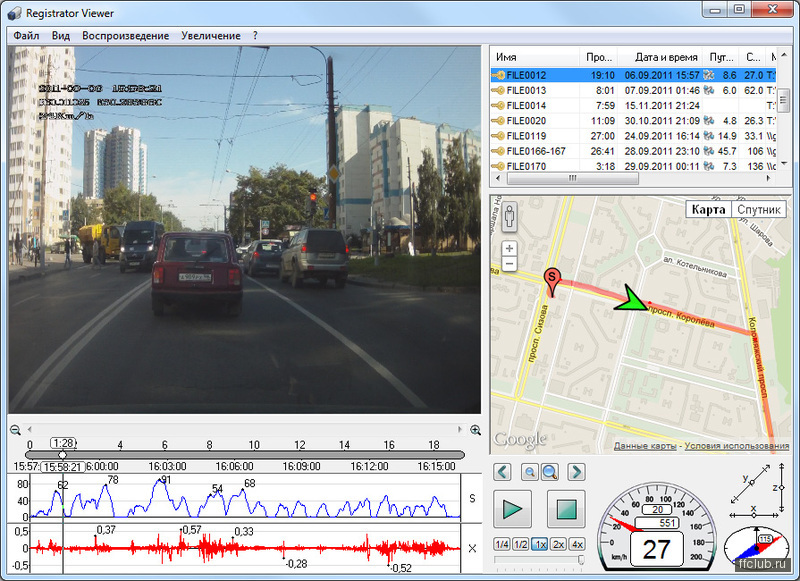The width and height of the screenshot is (800, 581).
Task: Click the compass indicator
Action: (x=756, y=548)
